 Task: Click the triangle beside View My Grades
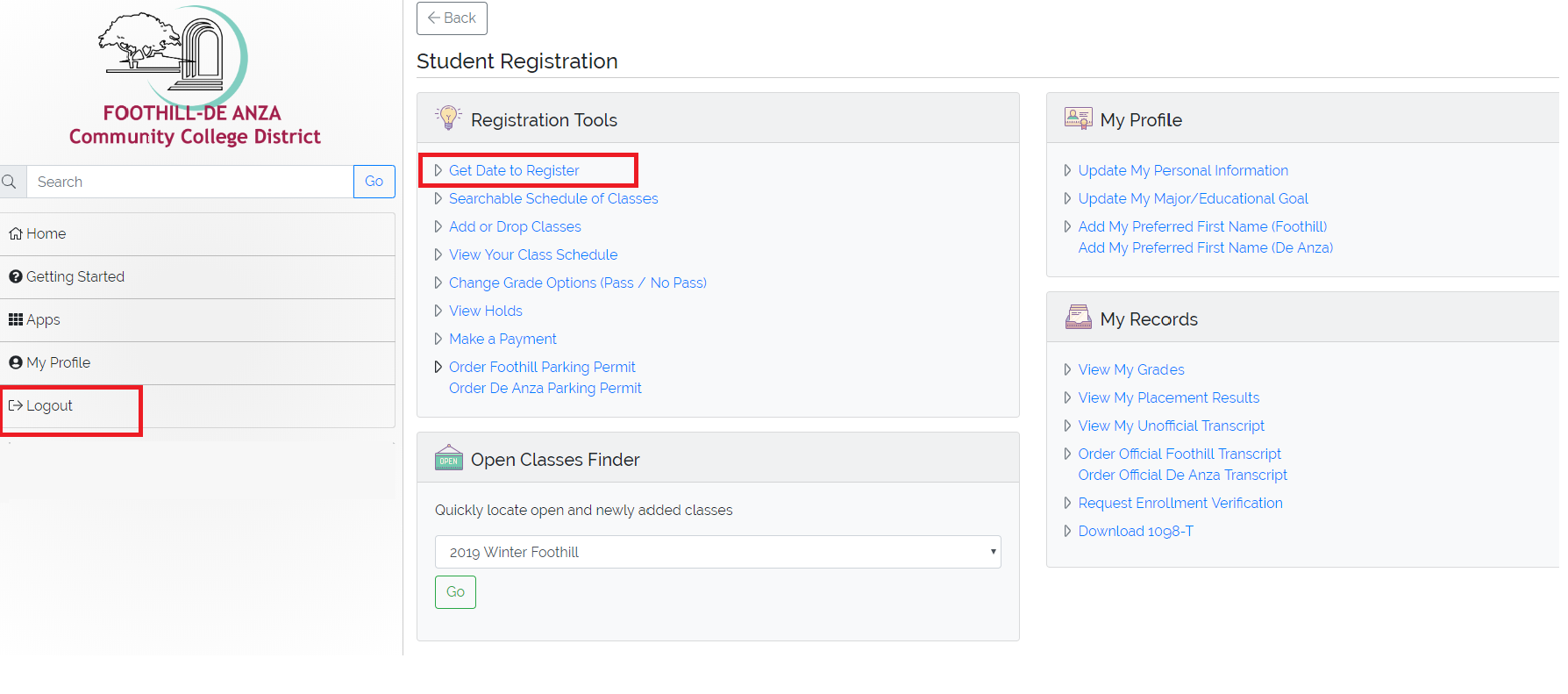[x=1067, y=369]
